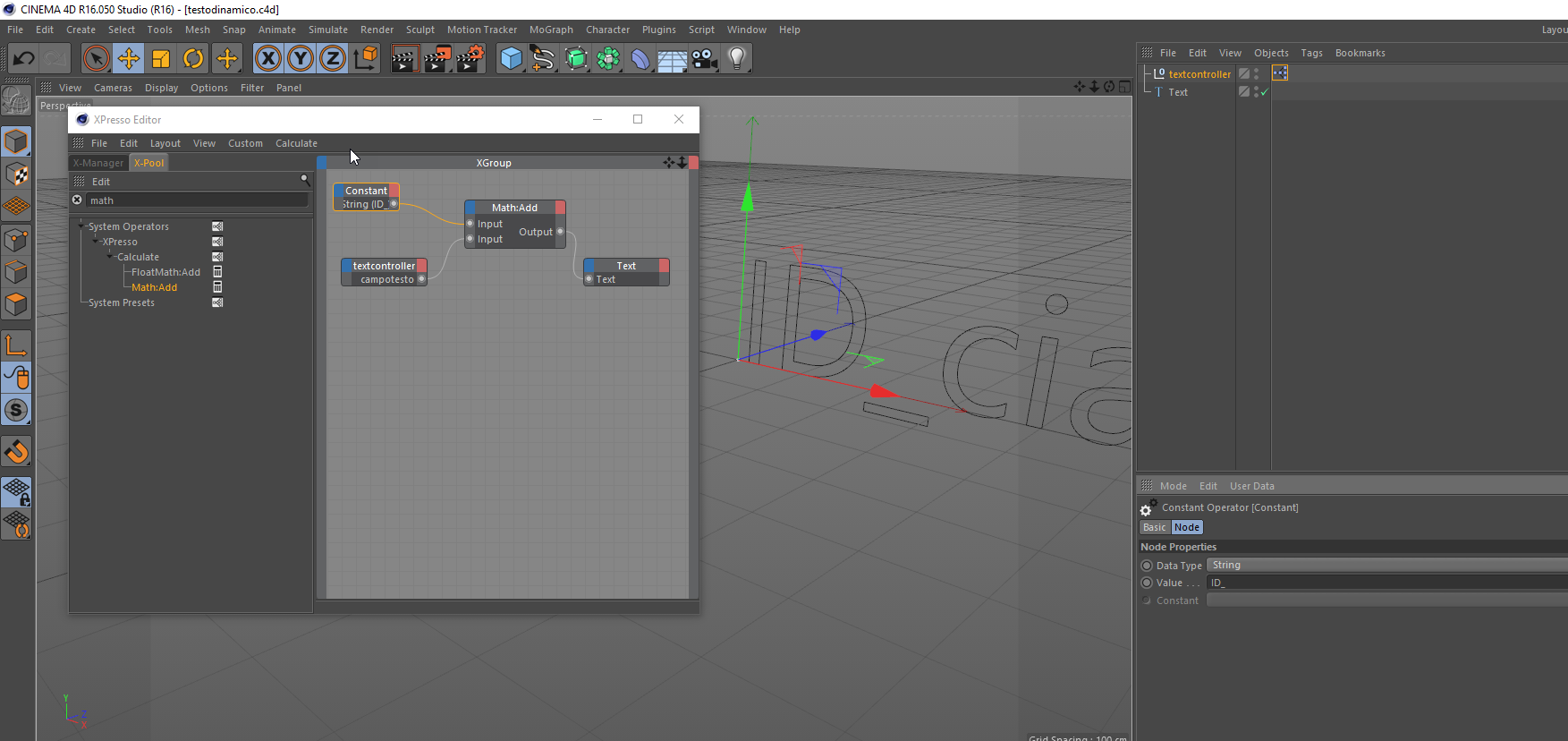Add a Camera object
The width and height of the screenshot is (1568, 741).
[705, 59]
